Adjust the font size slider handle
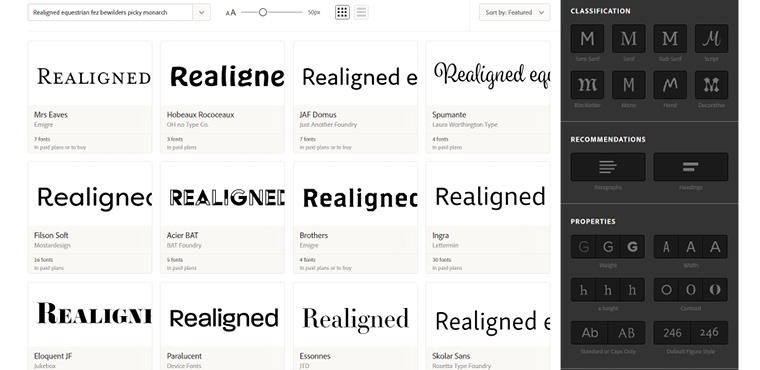Viewport: 760px width, 370px height. pyautogui.click(x=263, y=12)
